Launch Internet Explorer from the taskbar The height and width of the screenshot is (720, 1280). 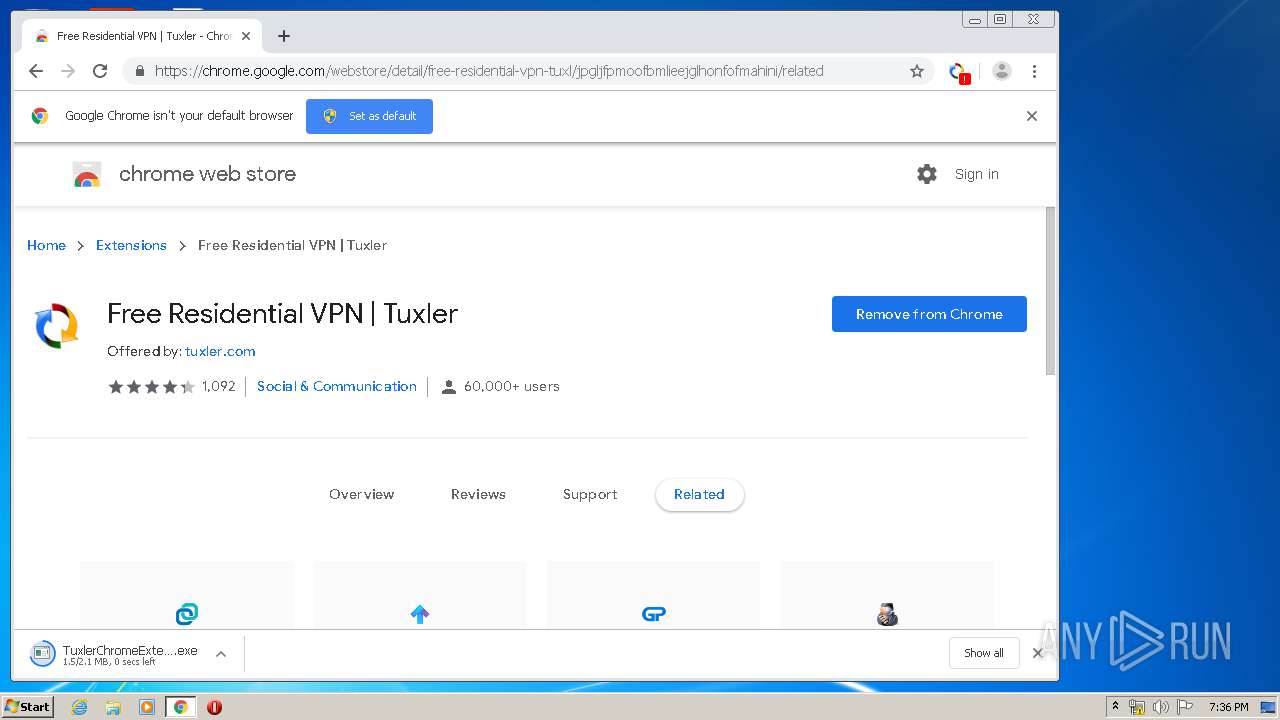pos(79,707)
